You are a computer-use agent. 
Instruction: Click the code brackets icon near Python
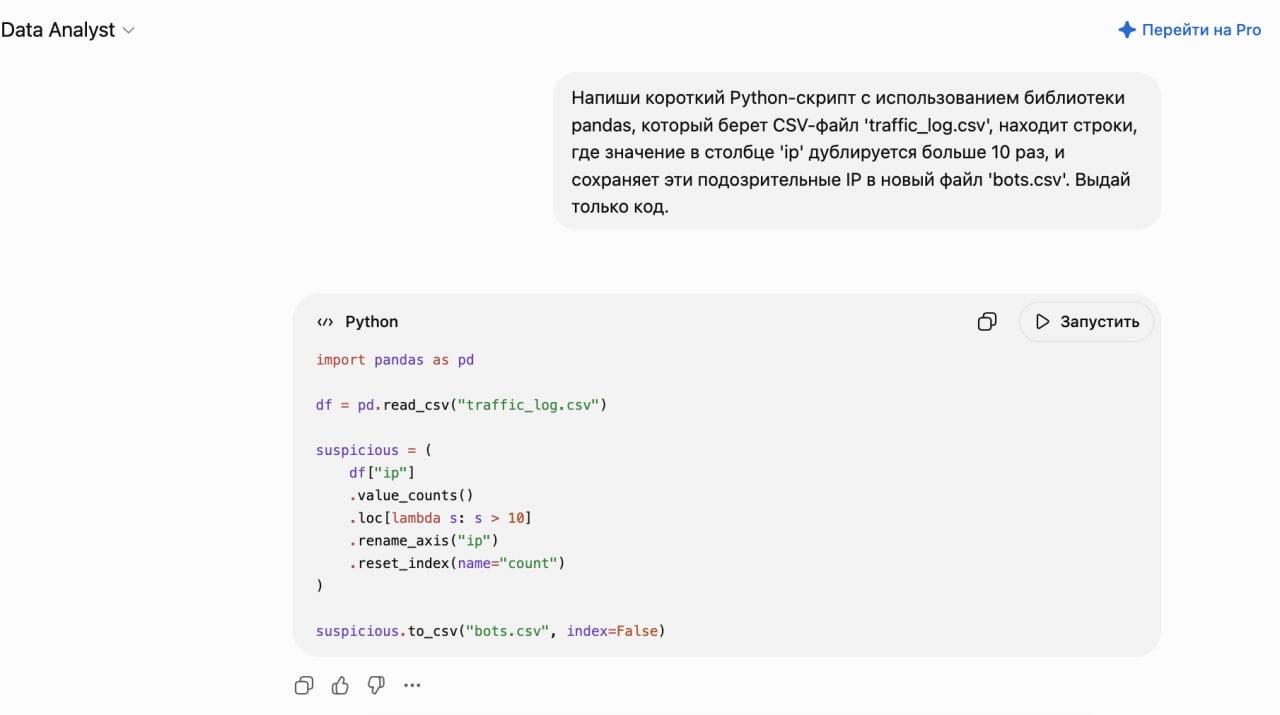click(325, 322)
